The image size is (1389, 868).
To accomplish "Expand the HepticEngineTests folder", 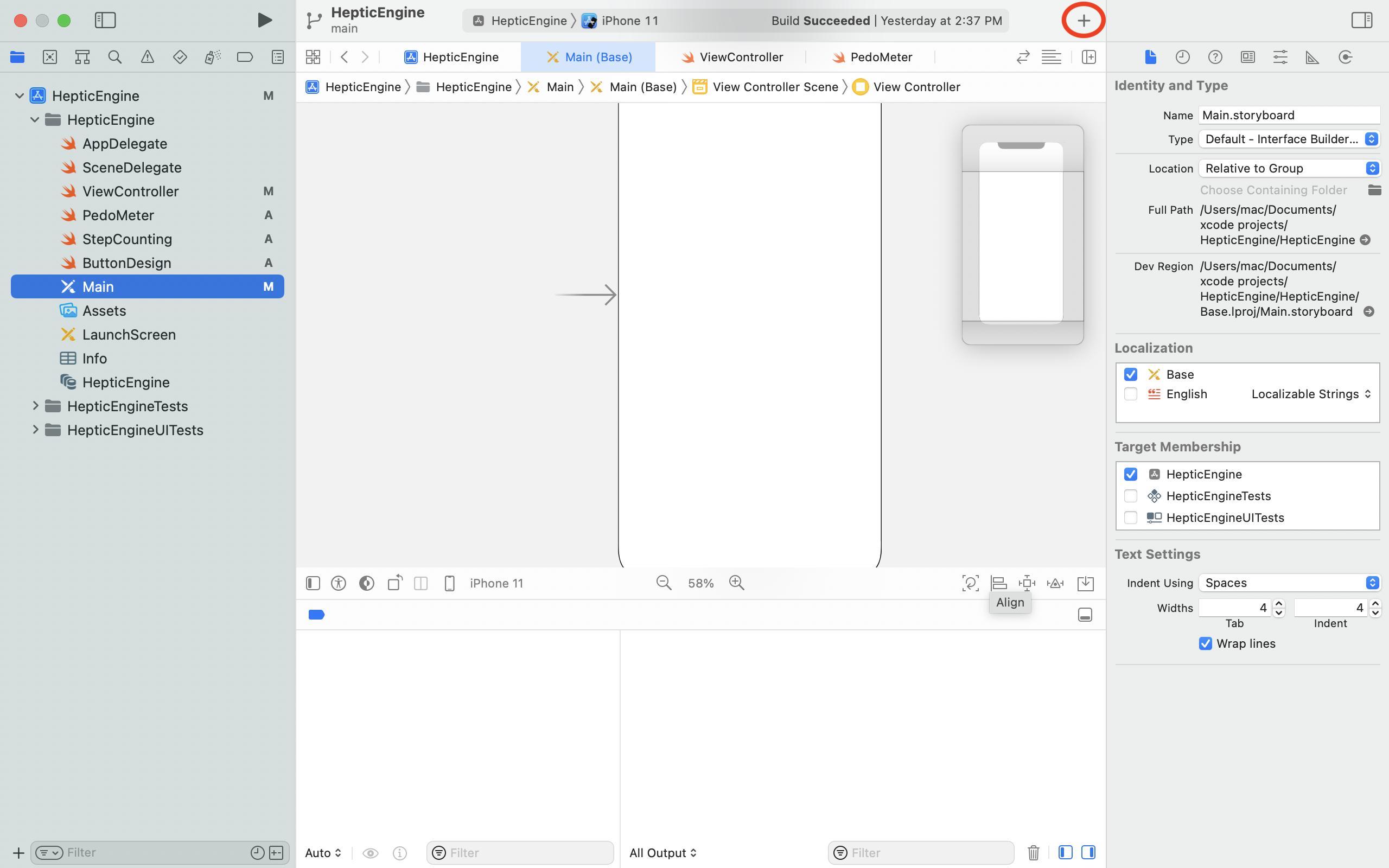I will 35,406.
